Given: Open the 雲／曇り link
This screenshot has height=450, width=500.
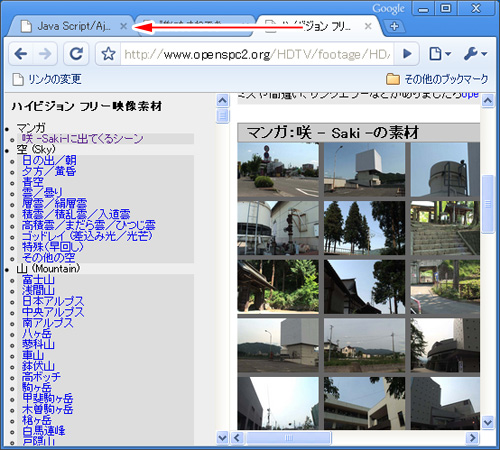Looking at the screenshot, I should tap(42, 193).
